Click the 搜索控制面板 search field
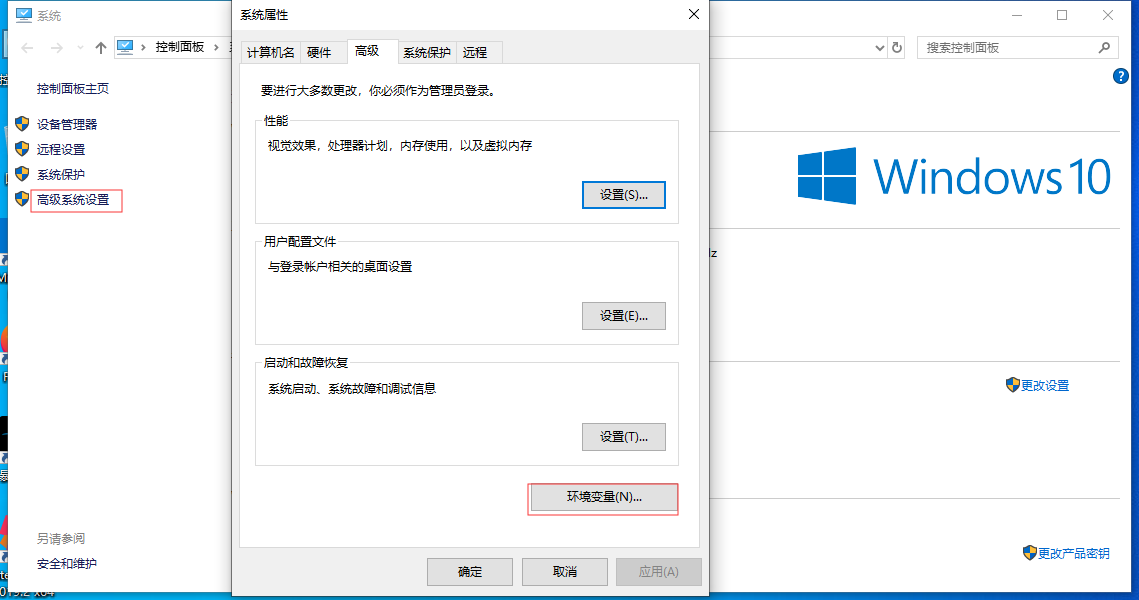The image size is (1139, 600). coord(1018,48)
